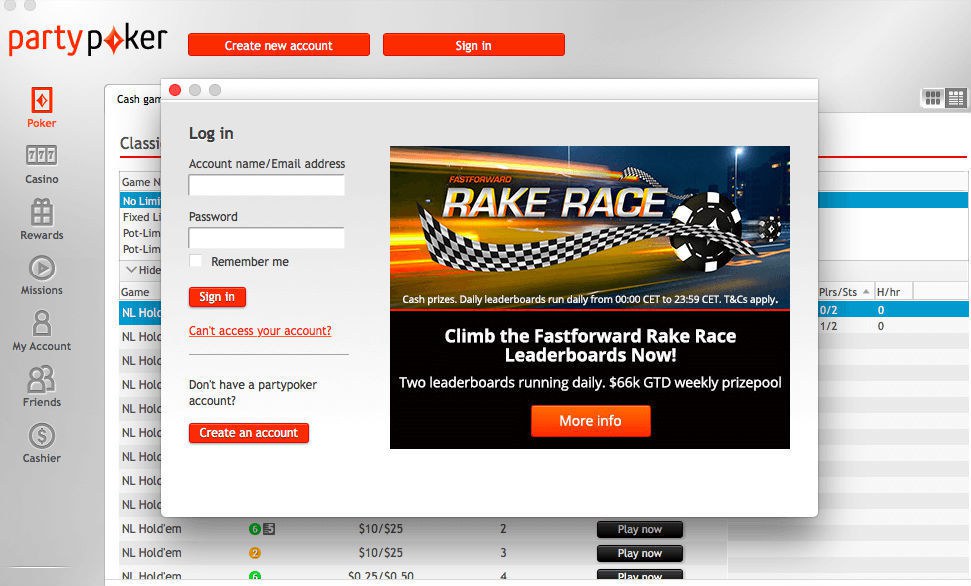Open the Missions play icon
Image resolution: width=971 pixels, height=586 pixels.
tap(41, 268)
